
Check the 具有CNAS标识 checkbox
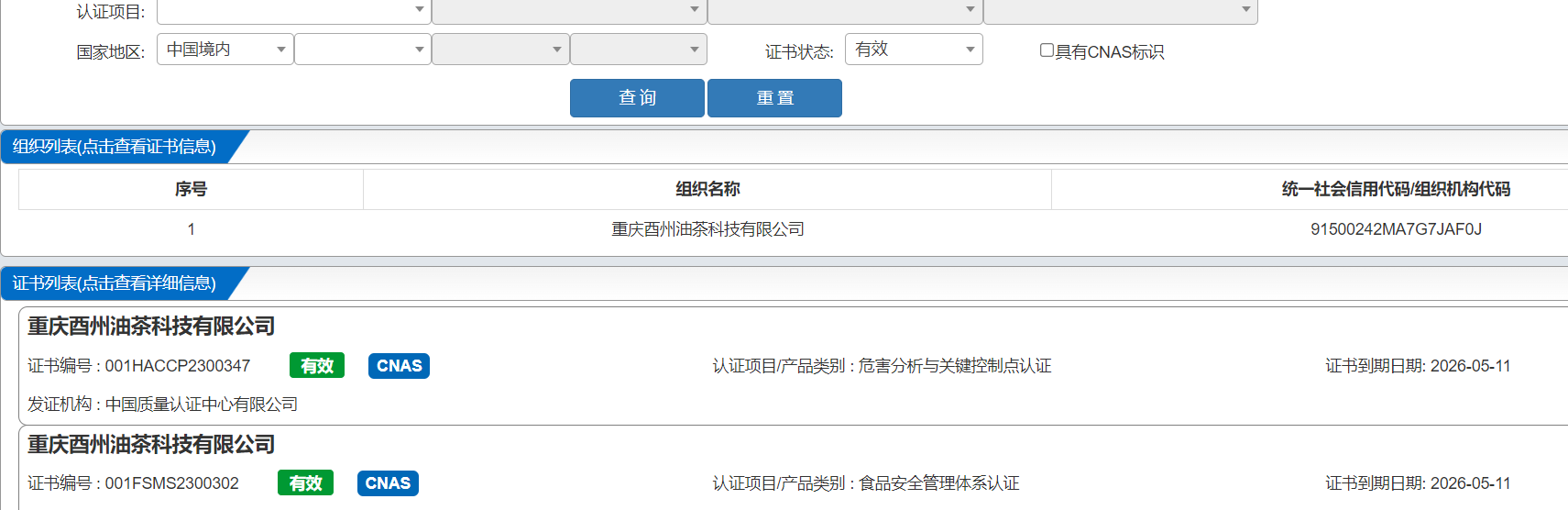(x=1047, y=50)
